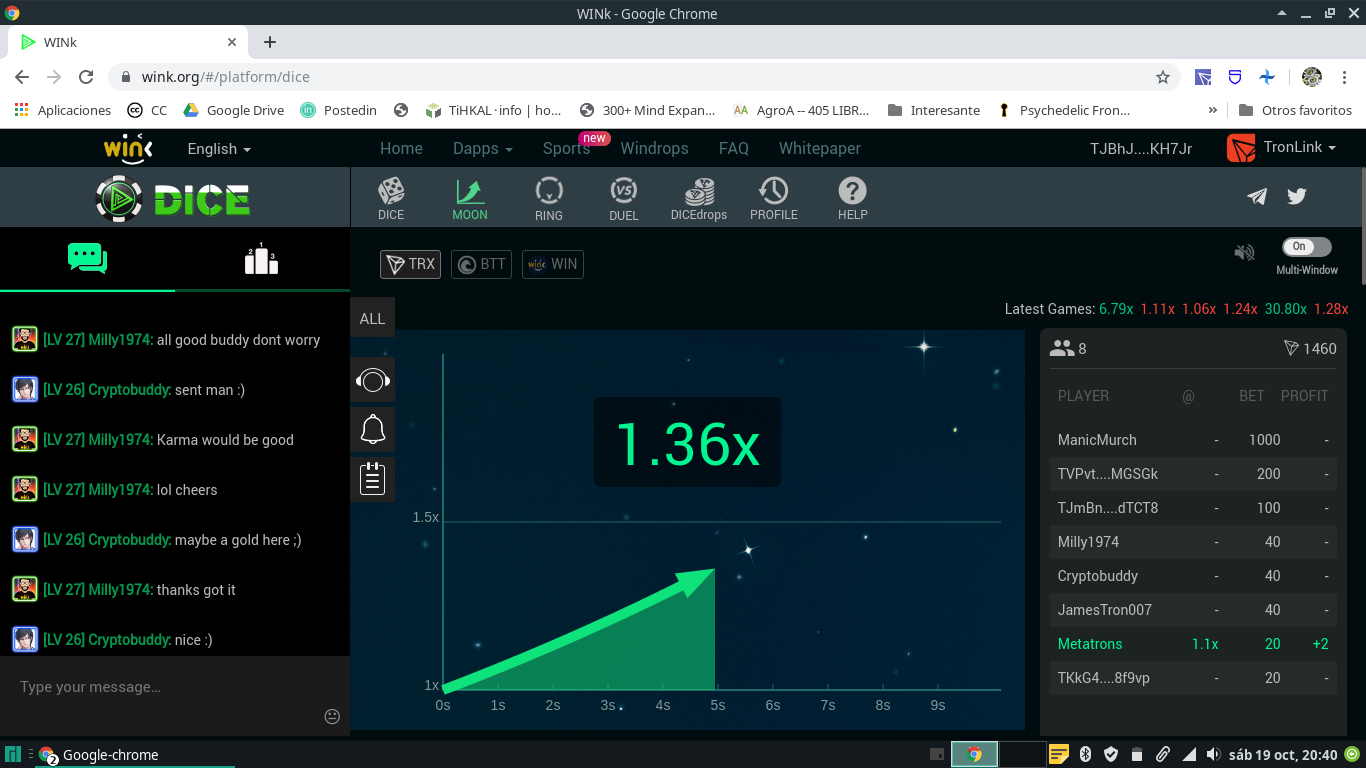Switch to the leaderboard podium tab

coord(261,258)
